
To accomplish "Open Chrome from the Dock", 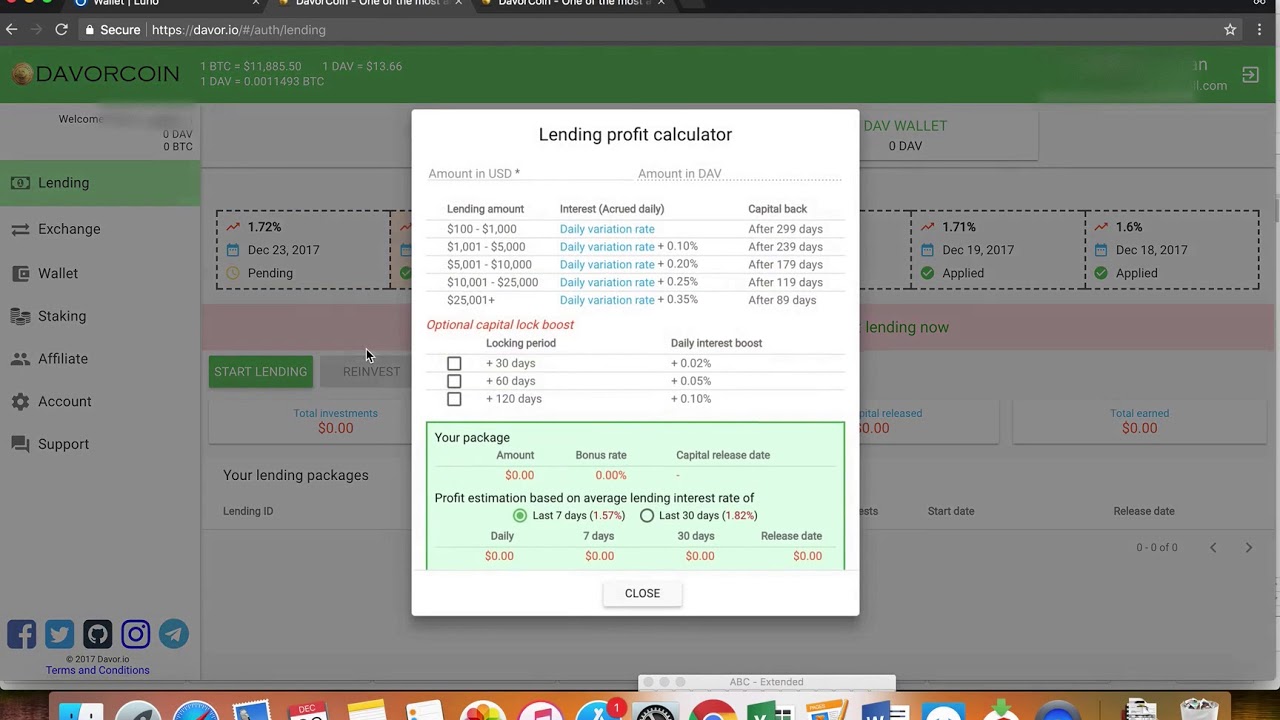I will (712, 711).
